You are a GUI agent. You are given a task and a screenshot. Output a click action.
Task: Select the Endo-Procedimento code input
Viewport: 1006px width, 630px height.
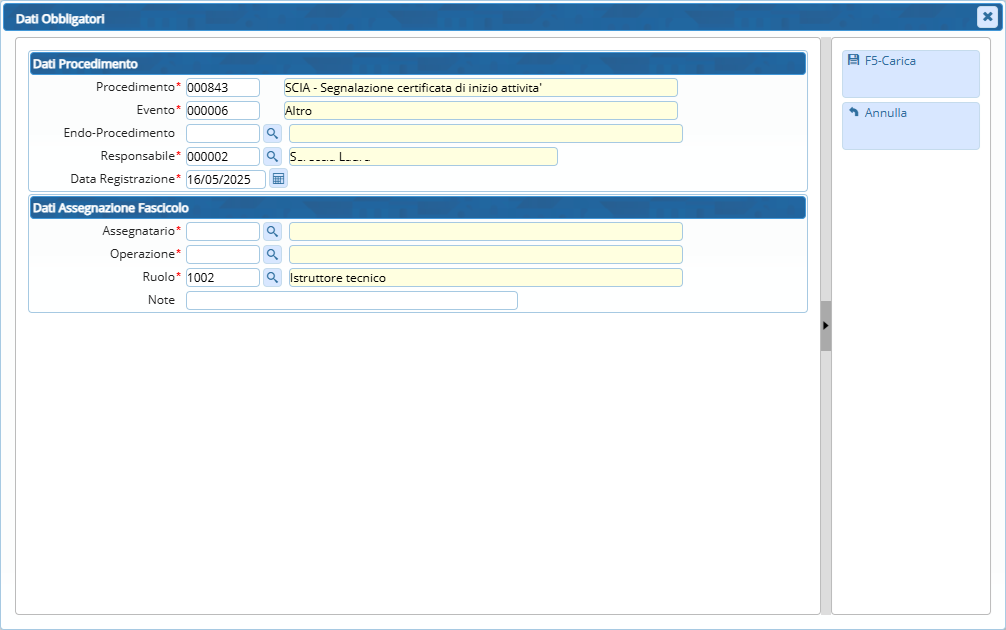click(x=222, y=133)
